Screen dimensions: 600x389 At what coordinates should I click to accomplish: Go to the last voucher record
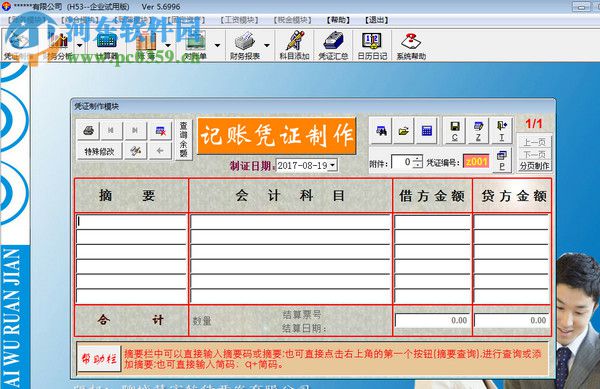click(x=135, y=130)
